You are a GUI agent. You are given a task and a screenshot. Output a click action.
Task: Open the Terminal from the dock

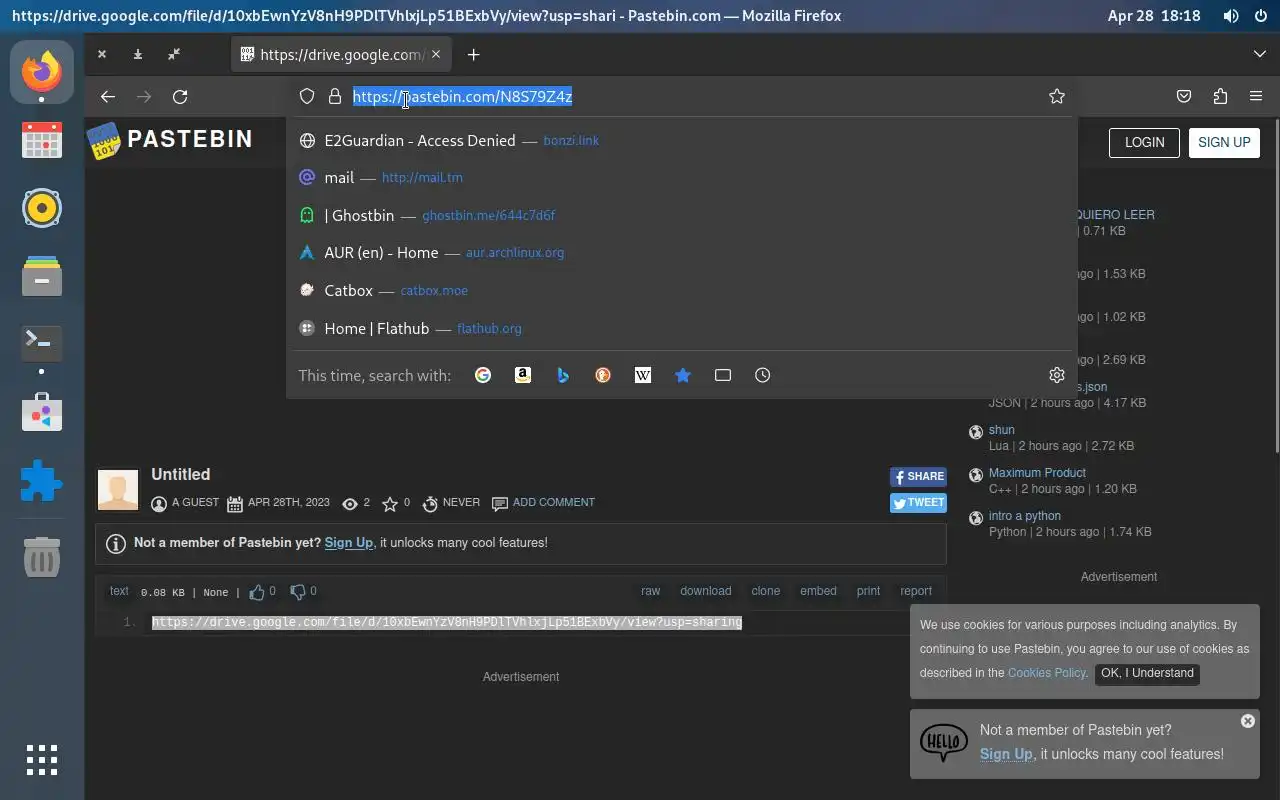[42, 344]
